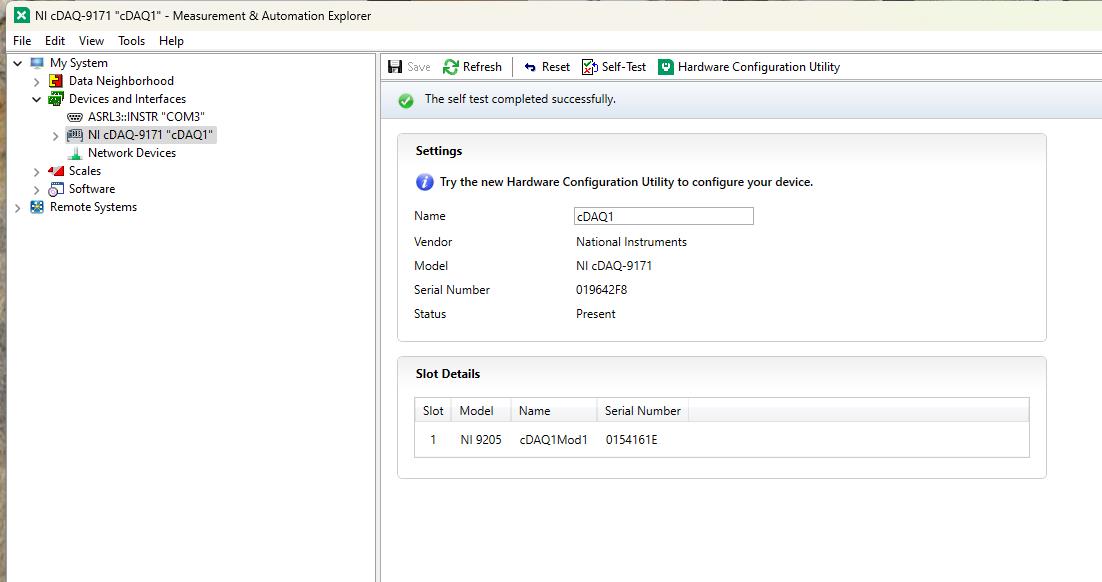Open the File menu
The width and height of the screenshot is (1102, 582).
pyautogui.click(x=22, y=41)
